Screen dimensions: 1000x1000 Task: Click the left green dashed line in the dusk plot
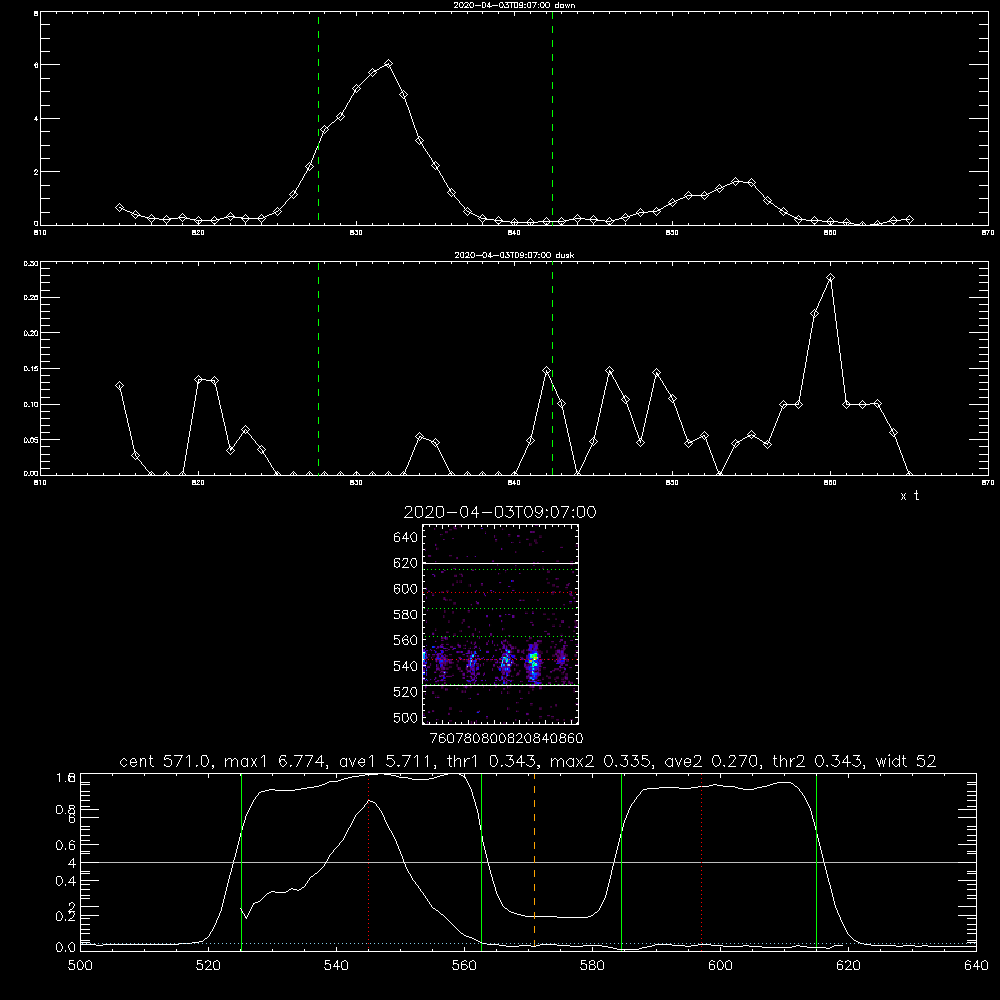pyautogui.click(x=318, y=369)
